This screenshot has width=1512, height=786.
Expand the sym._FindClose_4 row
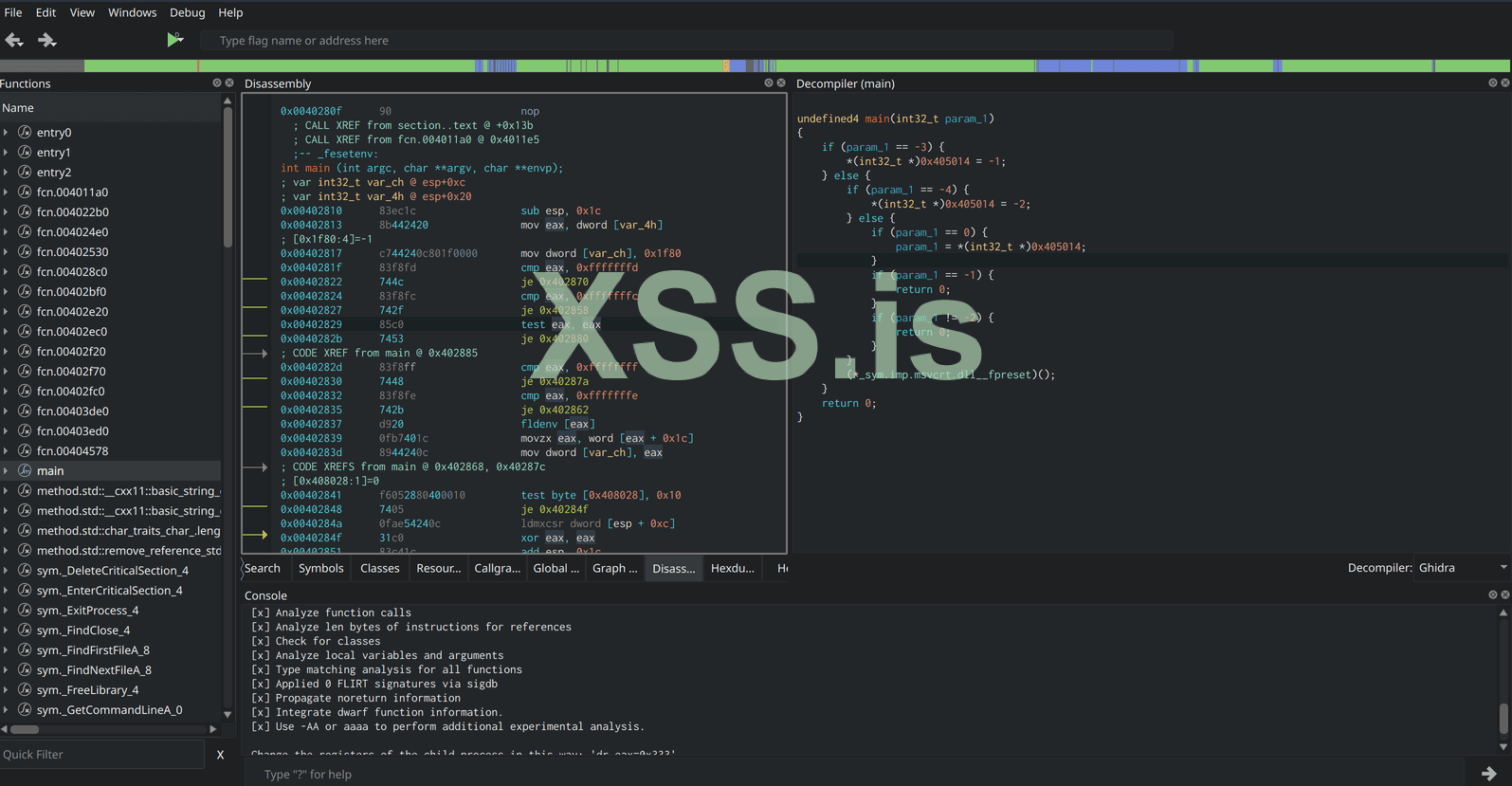point(7,631)
